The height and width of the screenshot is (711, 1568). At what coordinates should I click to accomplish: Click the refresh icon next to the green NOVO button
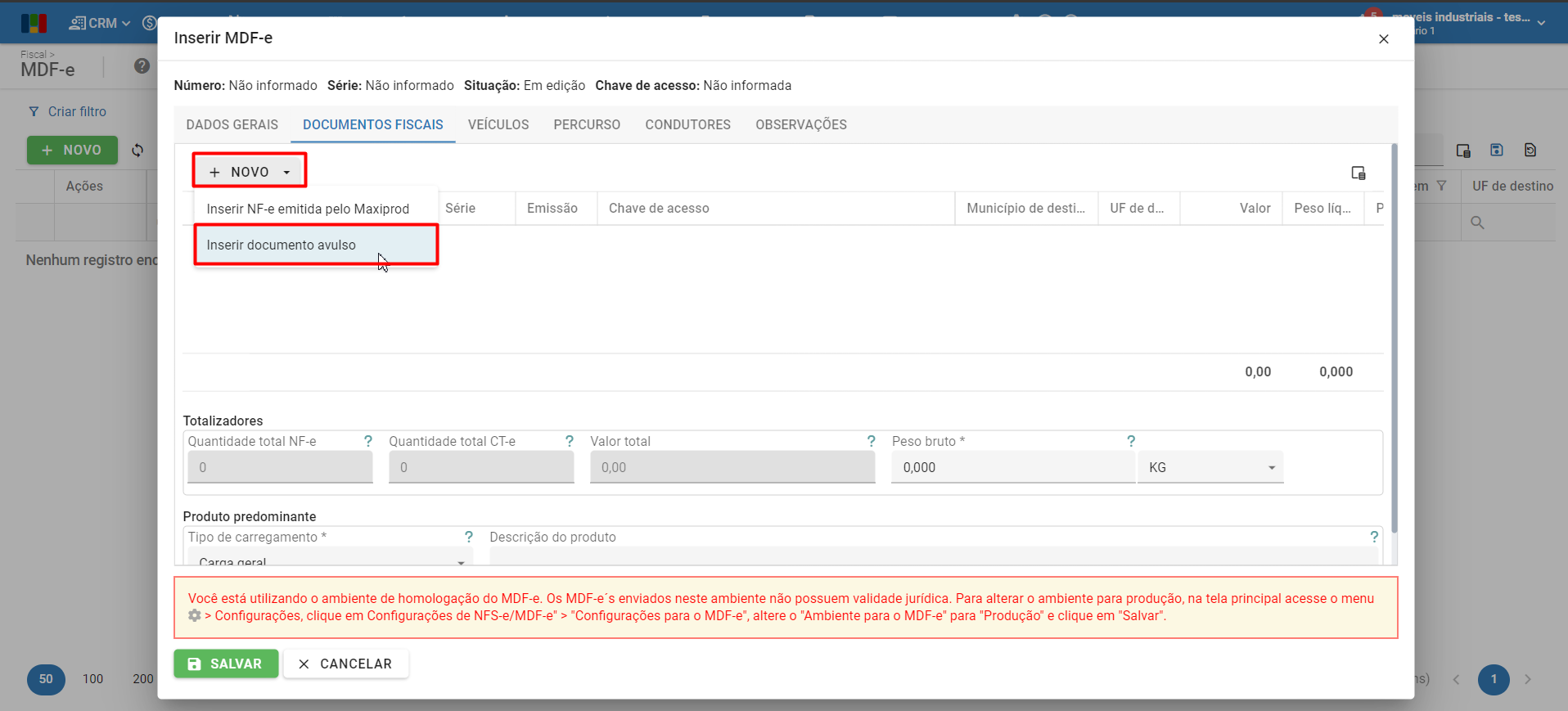(137, 150)
